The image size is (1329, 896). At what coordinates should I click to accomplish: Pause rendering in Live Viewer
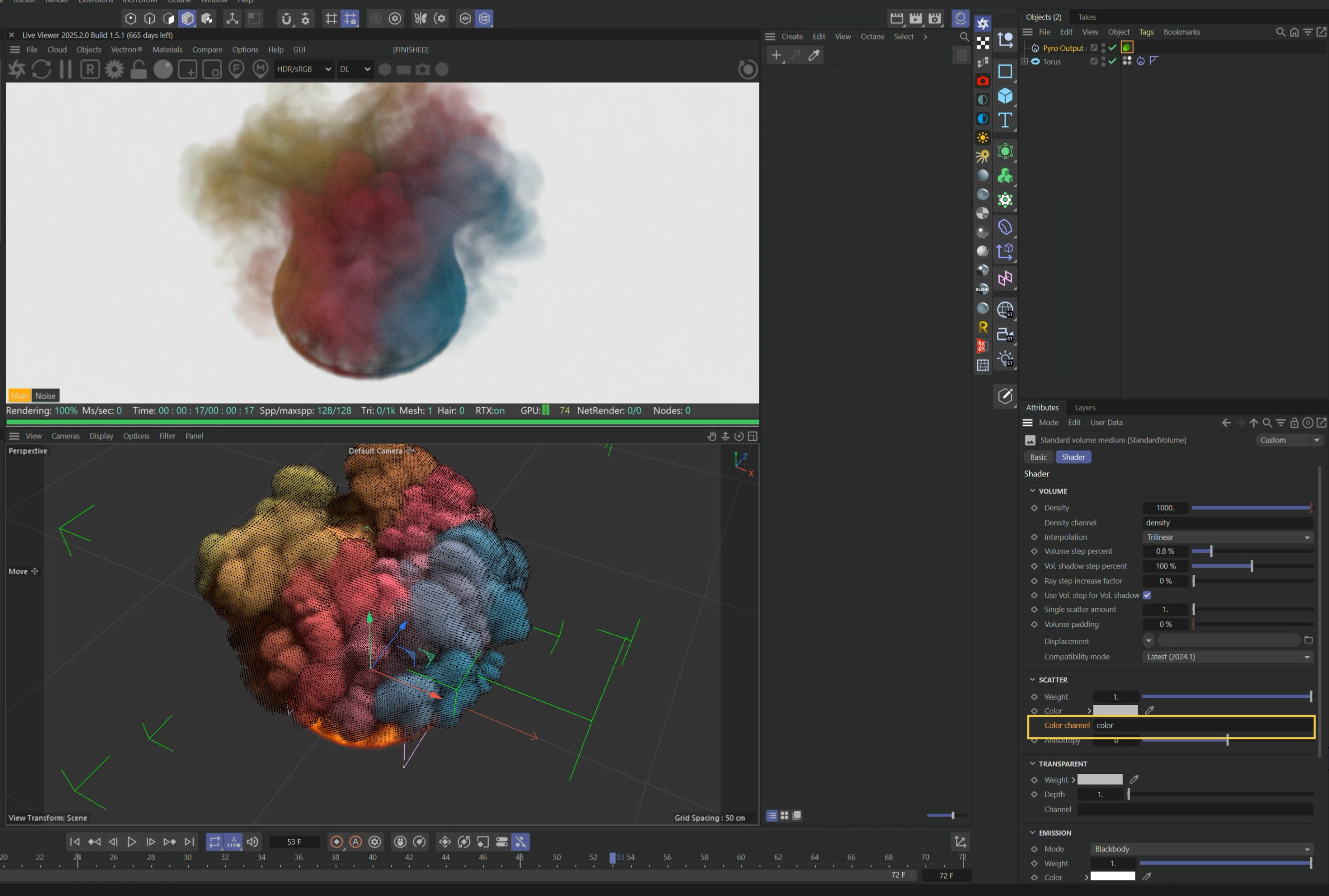(x=66, y=70)
